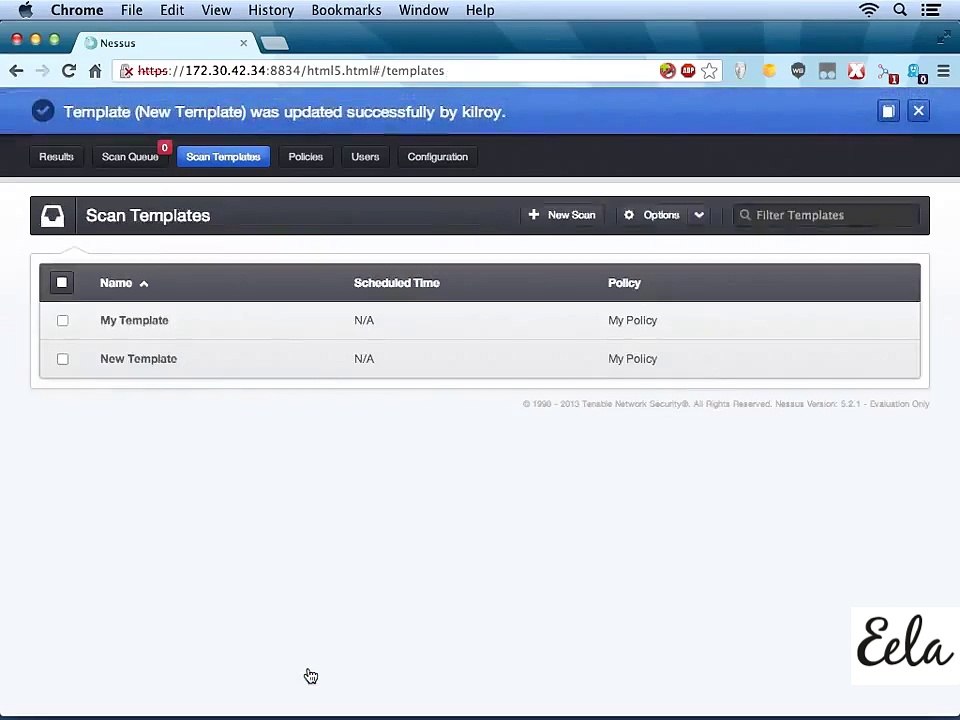Click the WB extension icon
The image size is (960, 720).
(798, 71)
